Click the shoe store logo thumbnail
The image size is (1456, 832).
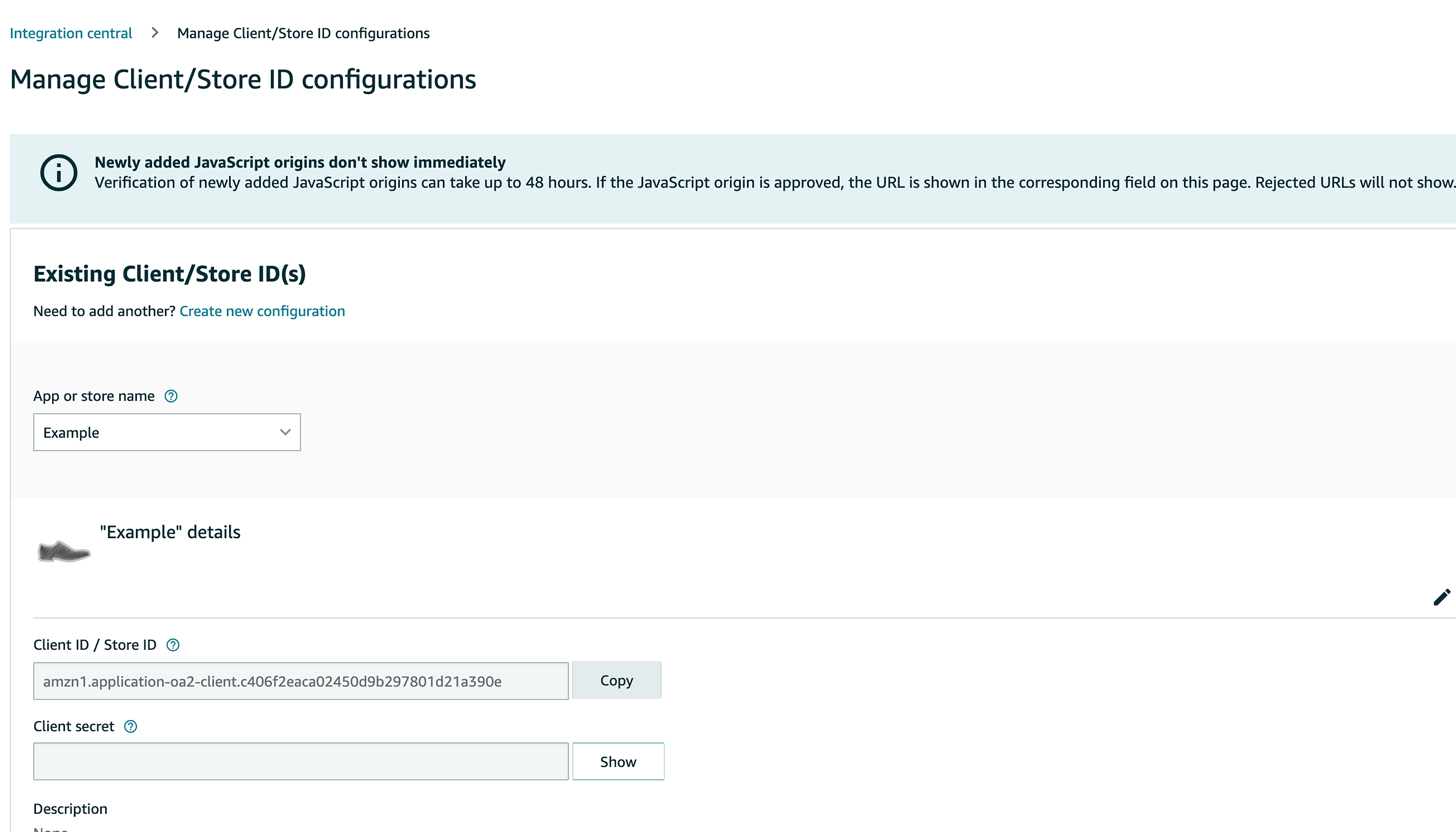coord(64,551)
